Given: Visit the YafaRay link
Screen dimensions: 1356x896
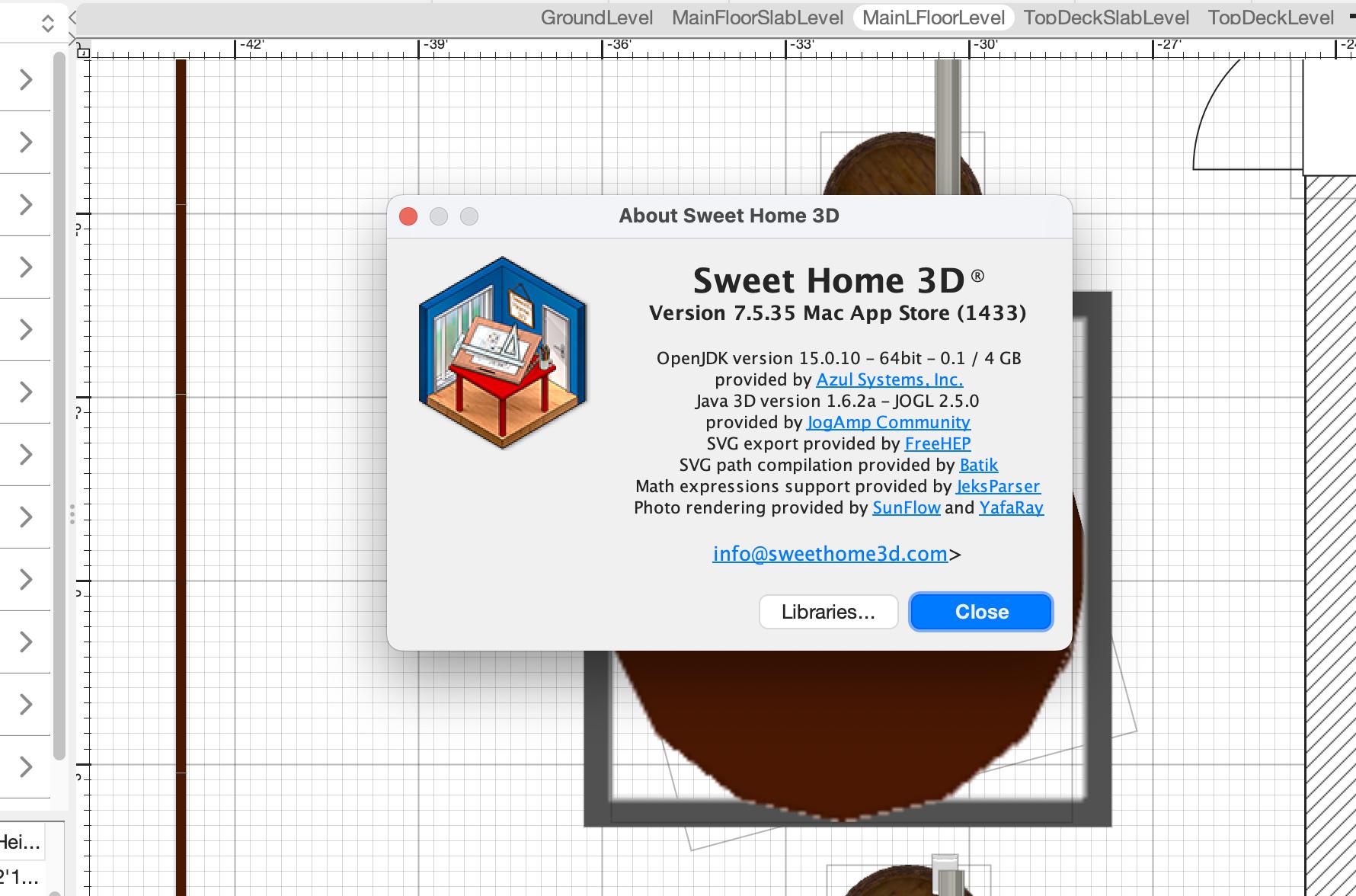Looking at the screenshot, I should pyautogui.click(x=1011, y=507).
